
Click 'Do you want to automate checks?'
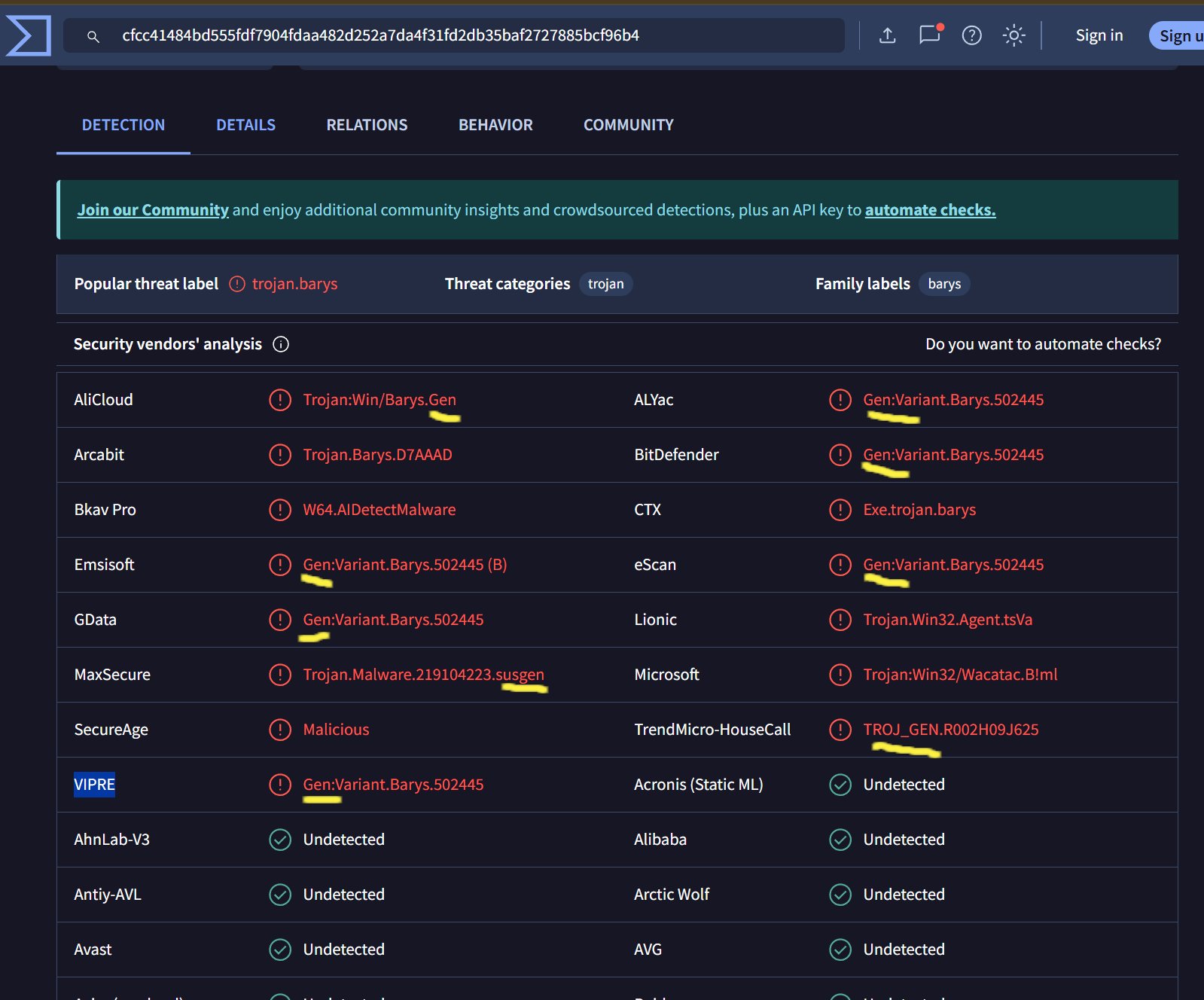click(1043, 344)
